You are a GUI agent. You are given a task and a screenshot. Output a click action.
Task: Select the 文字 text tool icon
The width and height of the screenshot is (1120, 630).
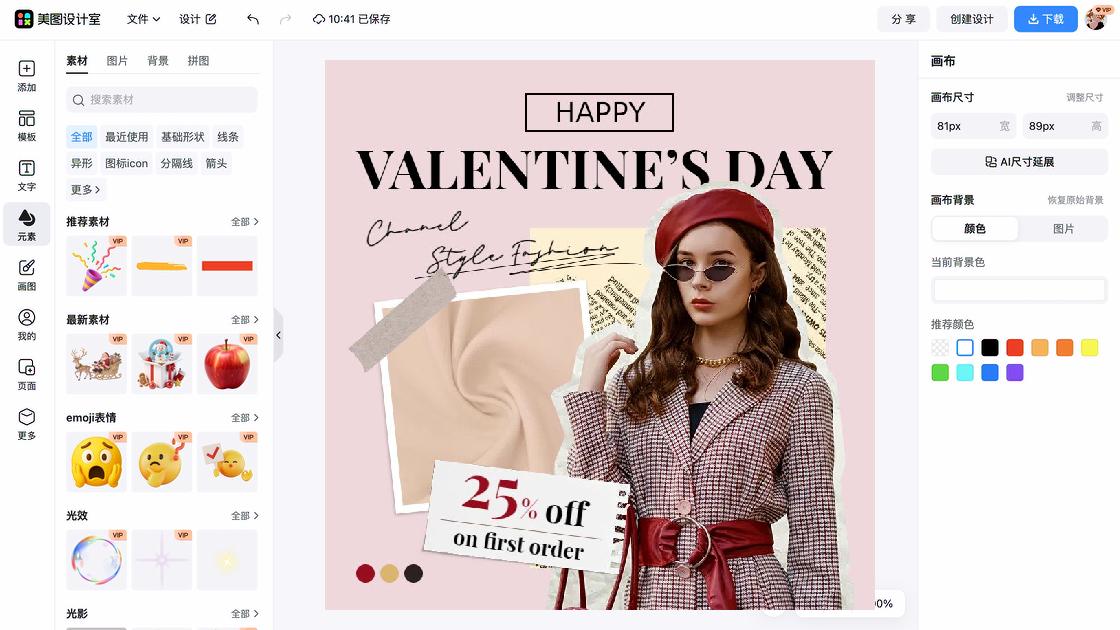point(26,176)
